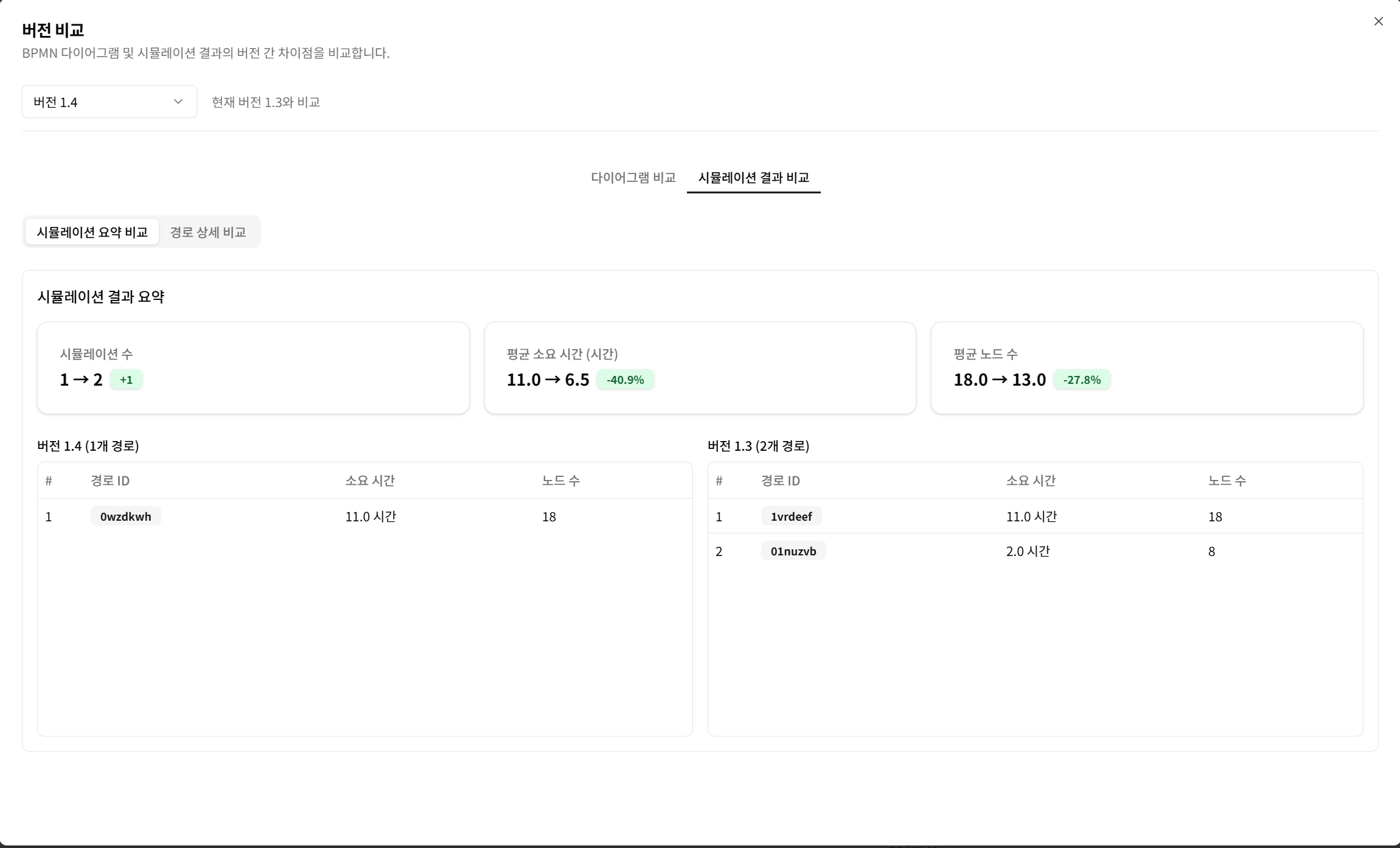Click row 1 in 버전 1.4 table
1400x848 pixels.
[364, 516]
